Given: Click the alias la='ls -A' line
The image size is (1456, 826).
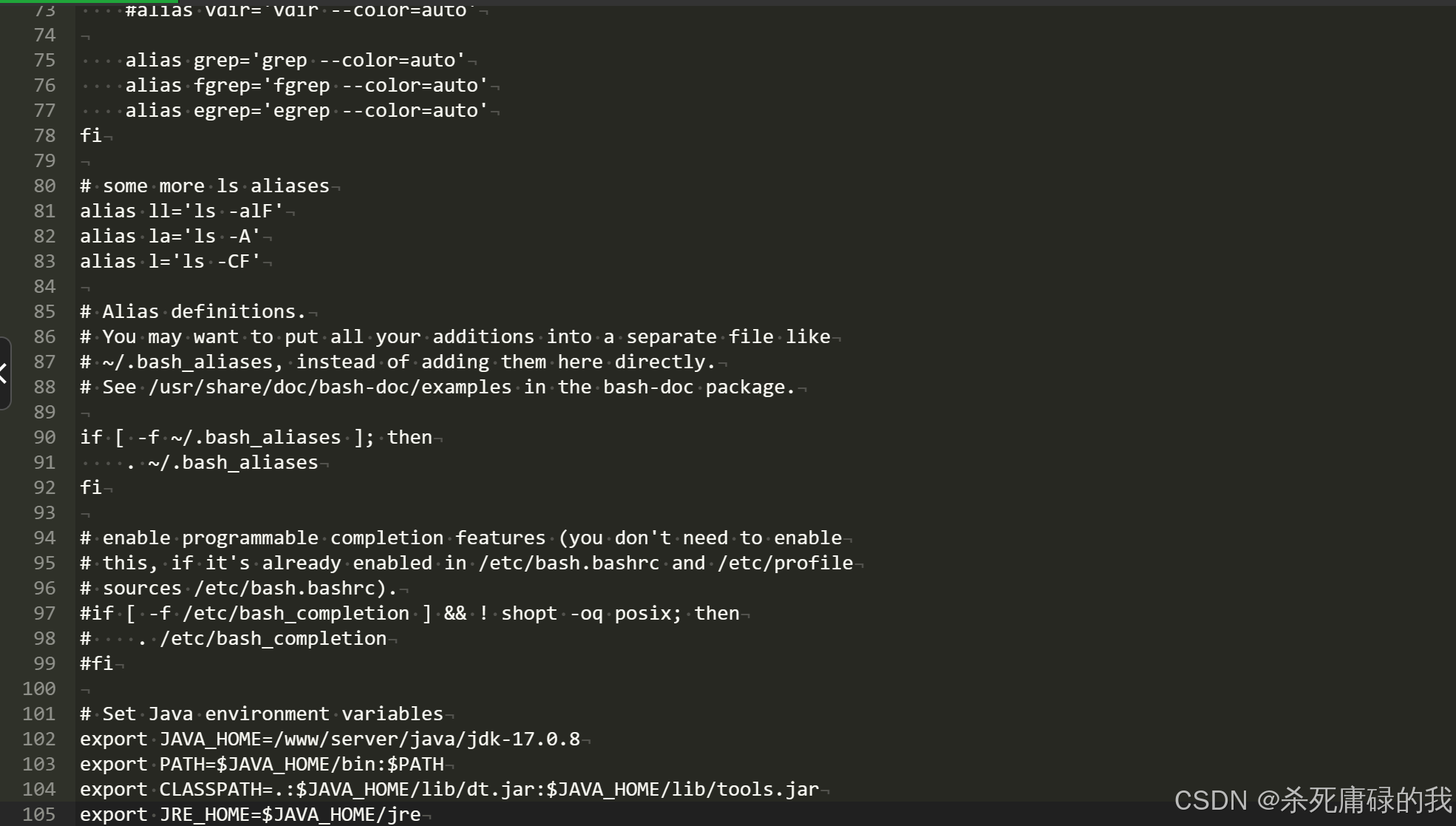Looking at the screenshot, I should pyautogui.click(x=170, y=236).
